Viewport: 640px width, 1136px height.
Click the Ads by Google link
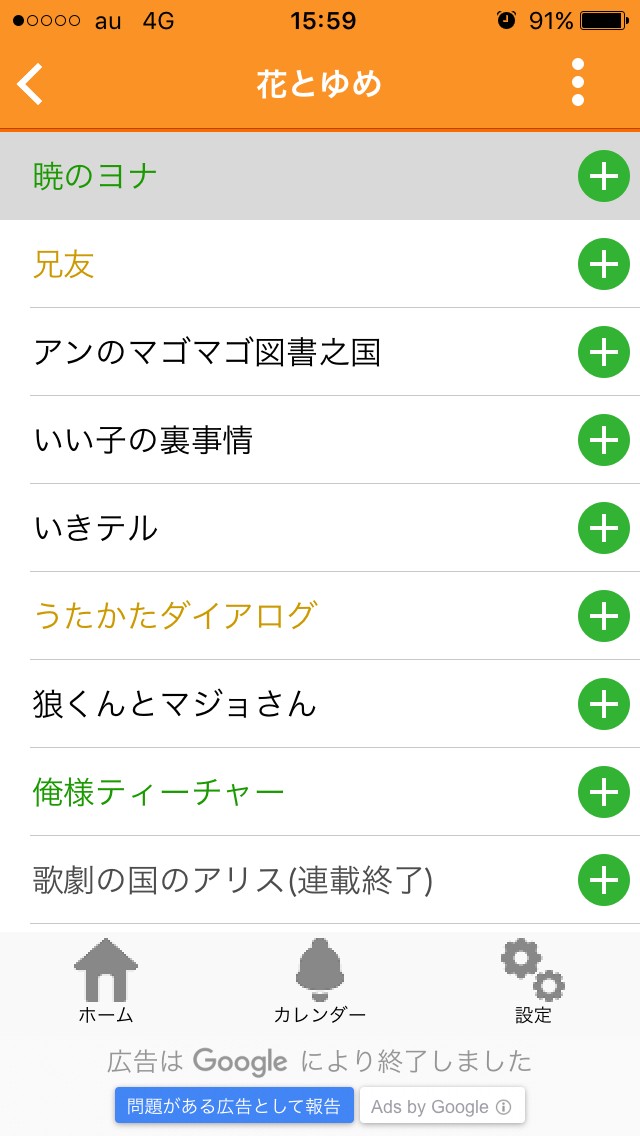441,1106
